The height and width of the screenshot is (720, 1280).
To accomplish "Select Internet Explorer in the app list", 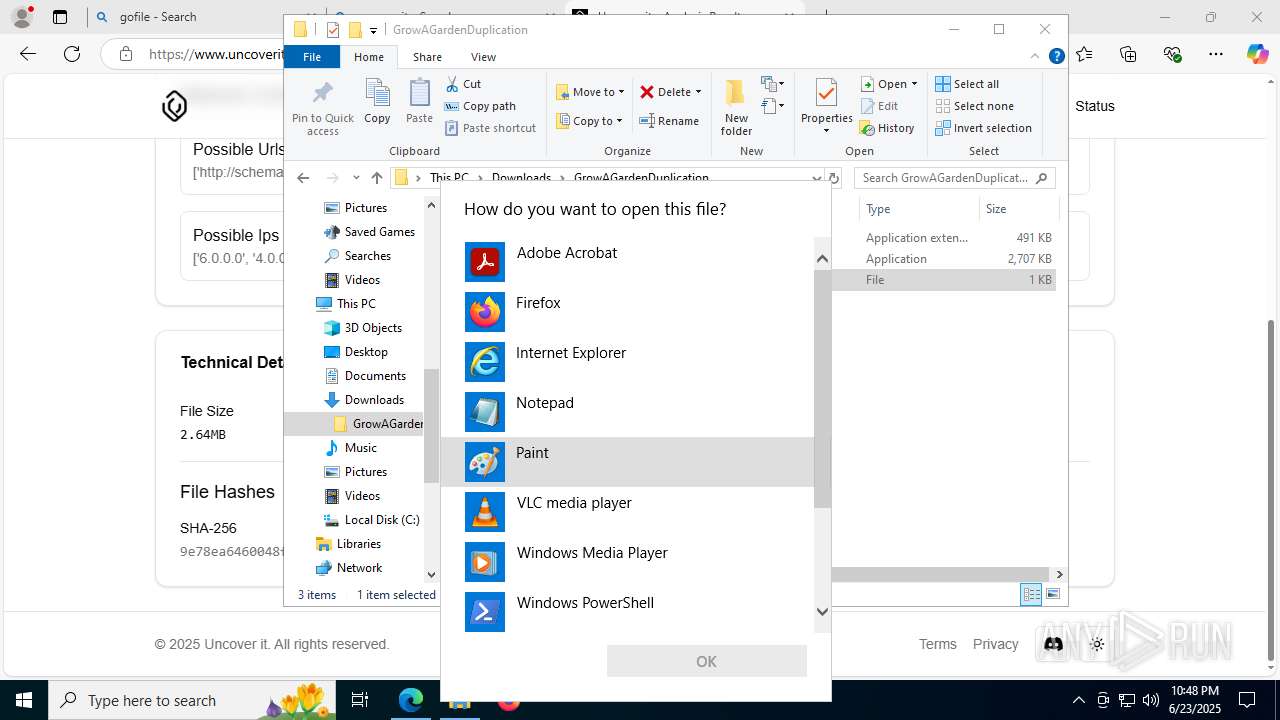I will (x=628, y=362).
